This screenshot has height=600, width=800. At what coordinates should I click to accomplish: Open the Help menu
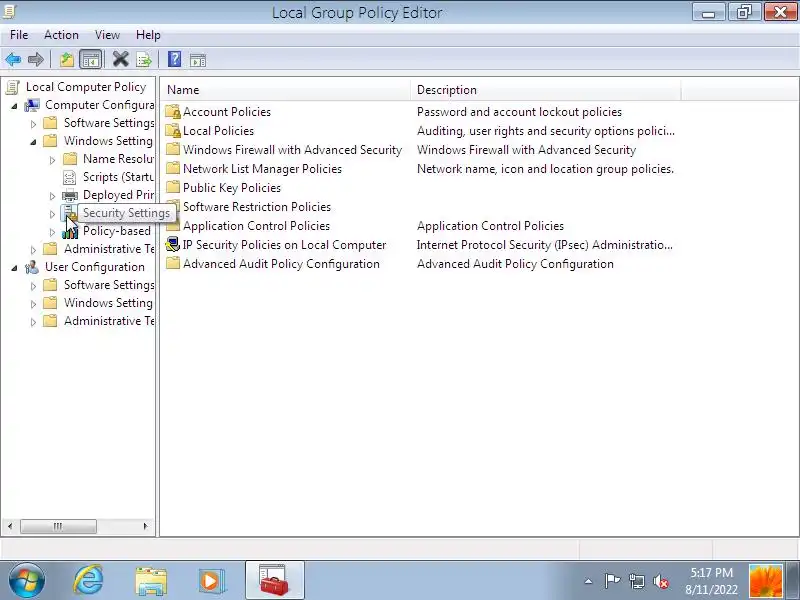[x=148, y=35]
